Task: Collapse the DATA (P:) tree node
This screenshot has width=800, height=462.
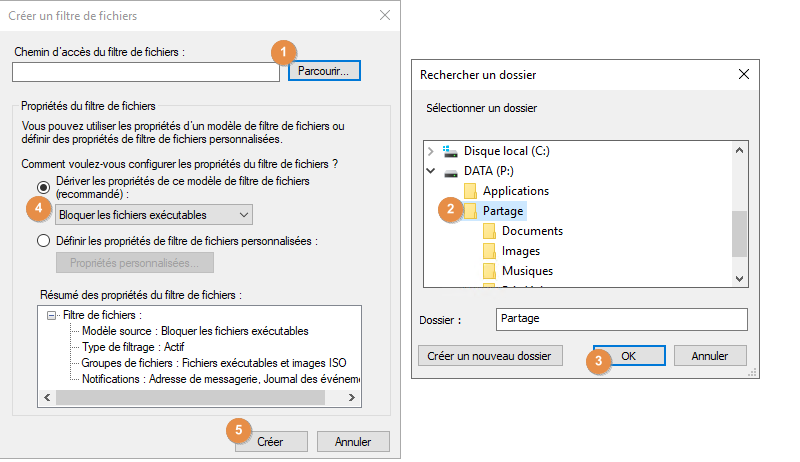Action: (x=431, y=171)
